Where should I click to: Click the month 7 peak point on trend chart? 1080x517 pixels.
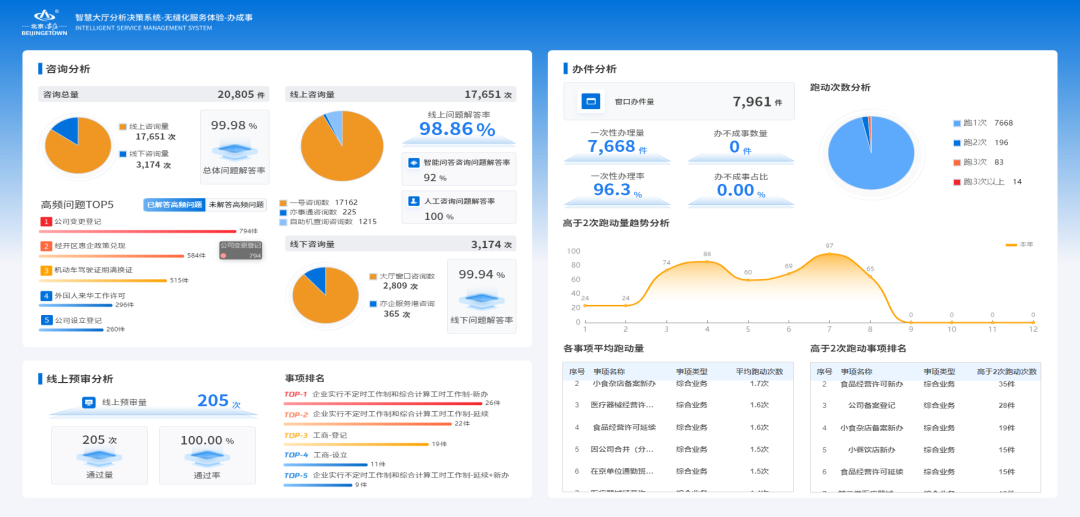point(829,254)
